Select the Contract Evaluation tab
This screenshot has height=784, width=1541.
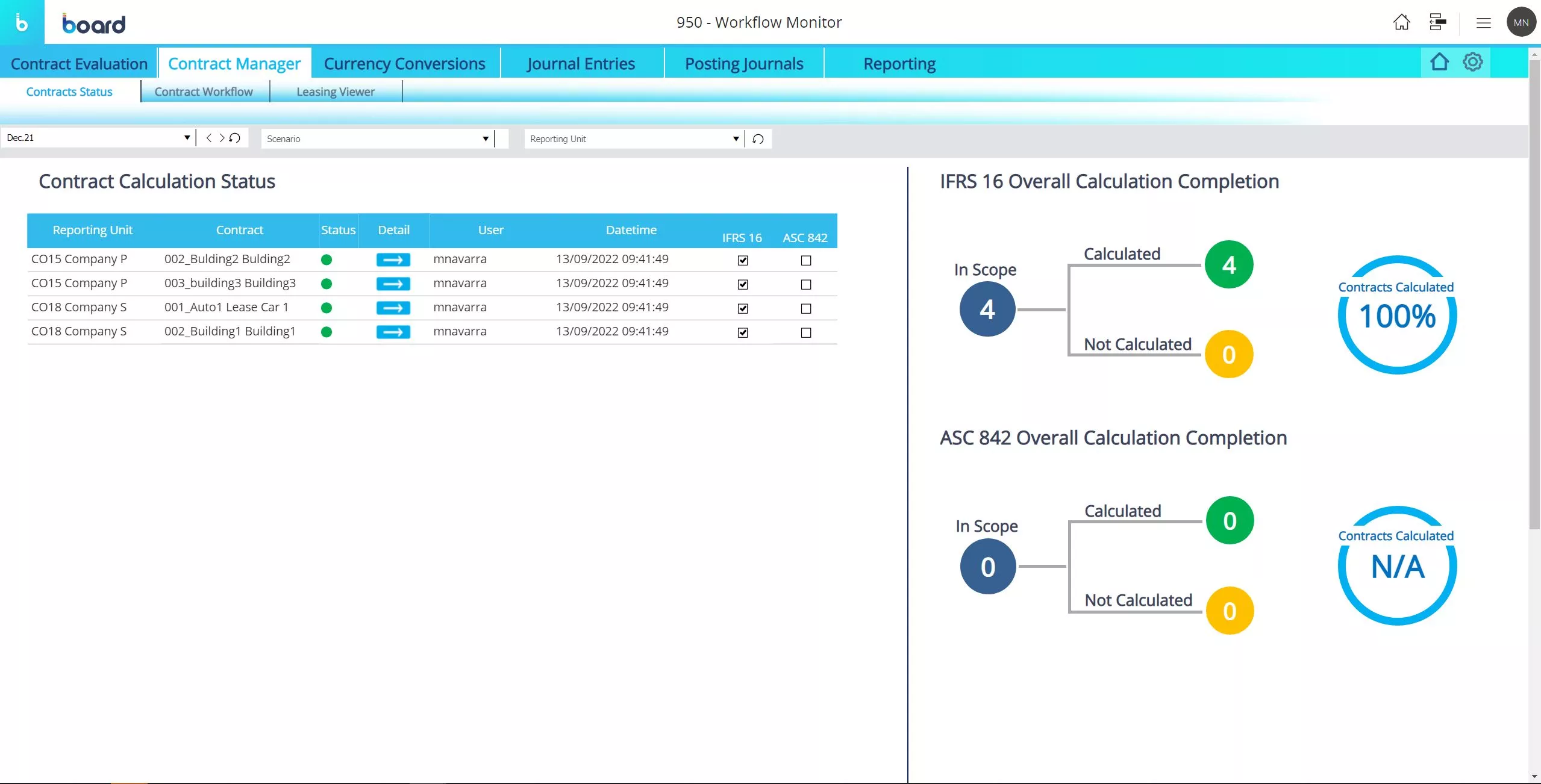click(x=79, y=62)
